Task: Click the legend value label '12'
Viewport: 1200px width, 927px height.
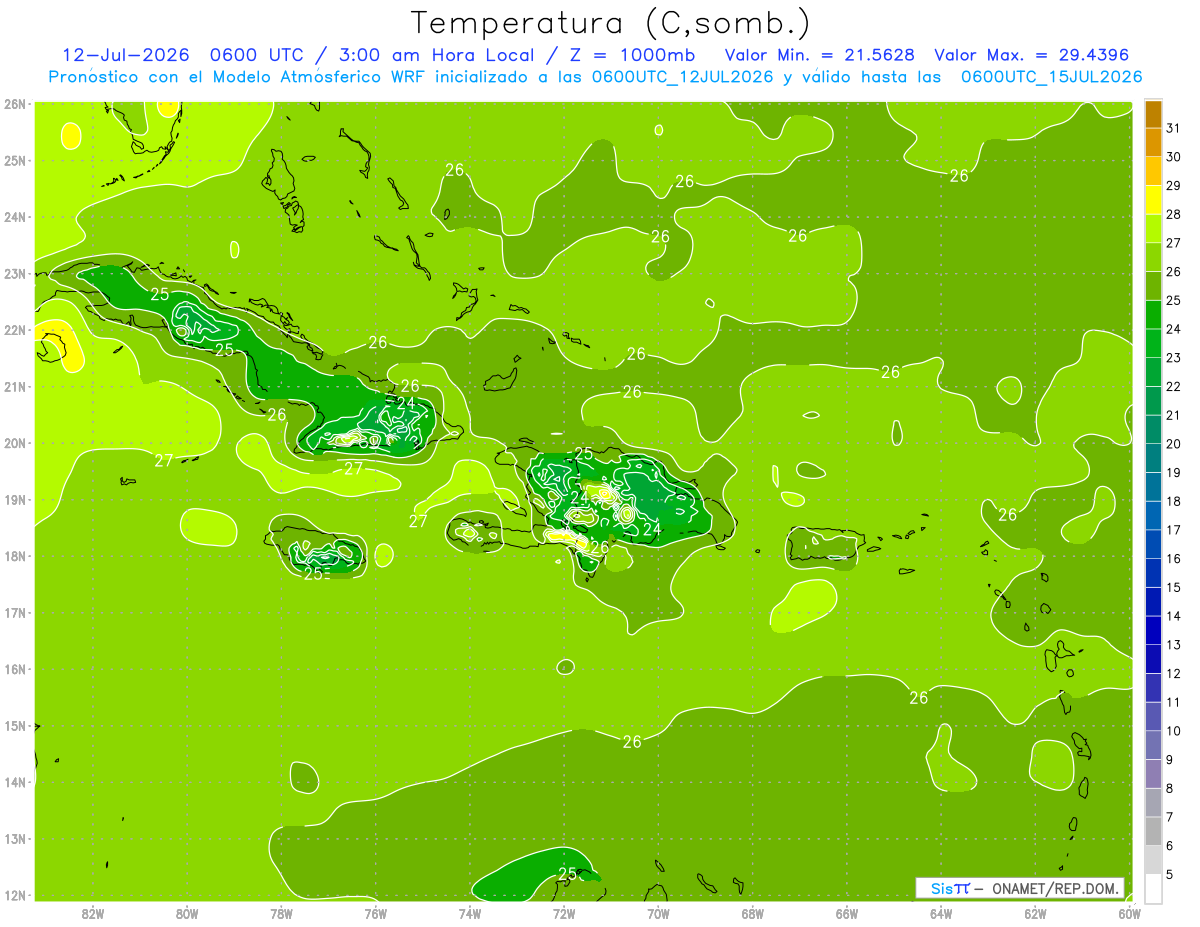Action: click(x=1174, y=674)
